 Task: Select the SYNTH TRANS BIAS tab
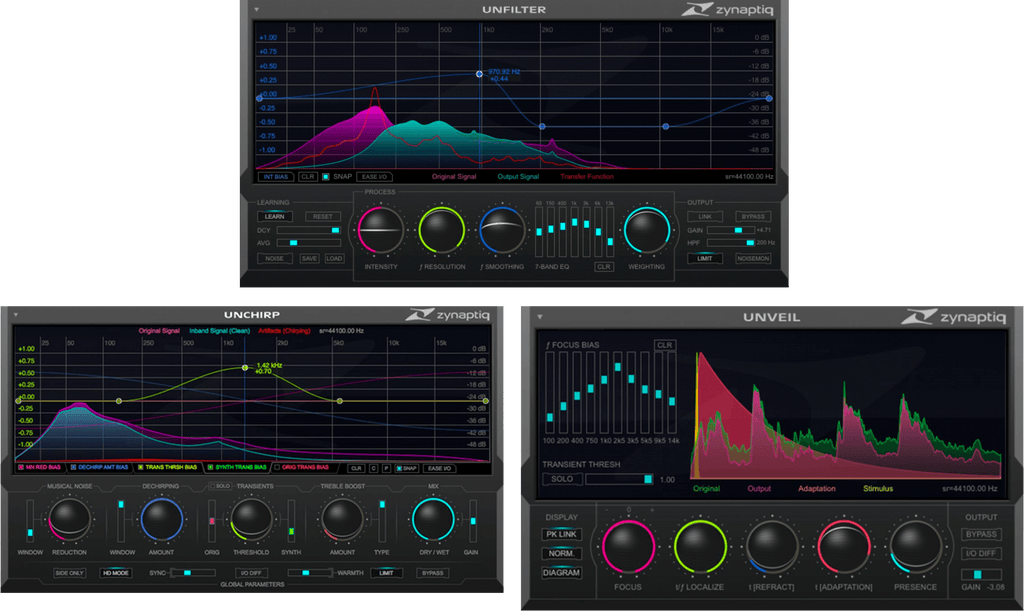[x=237, y=468]
